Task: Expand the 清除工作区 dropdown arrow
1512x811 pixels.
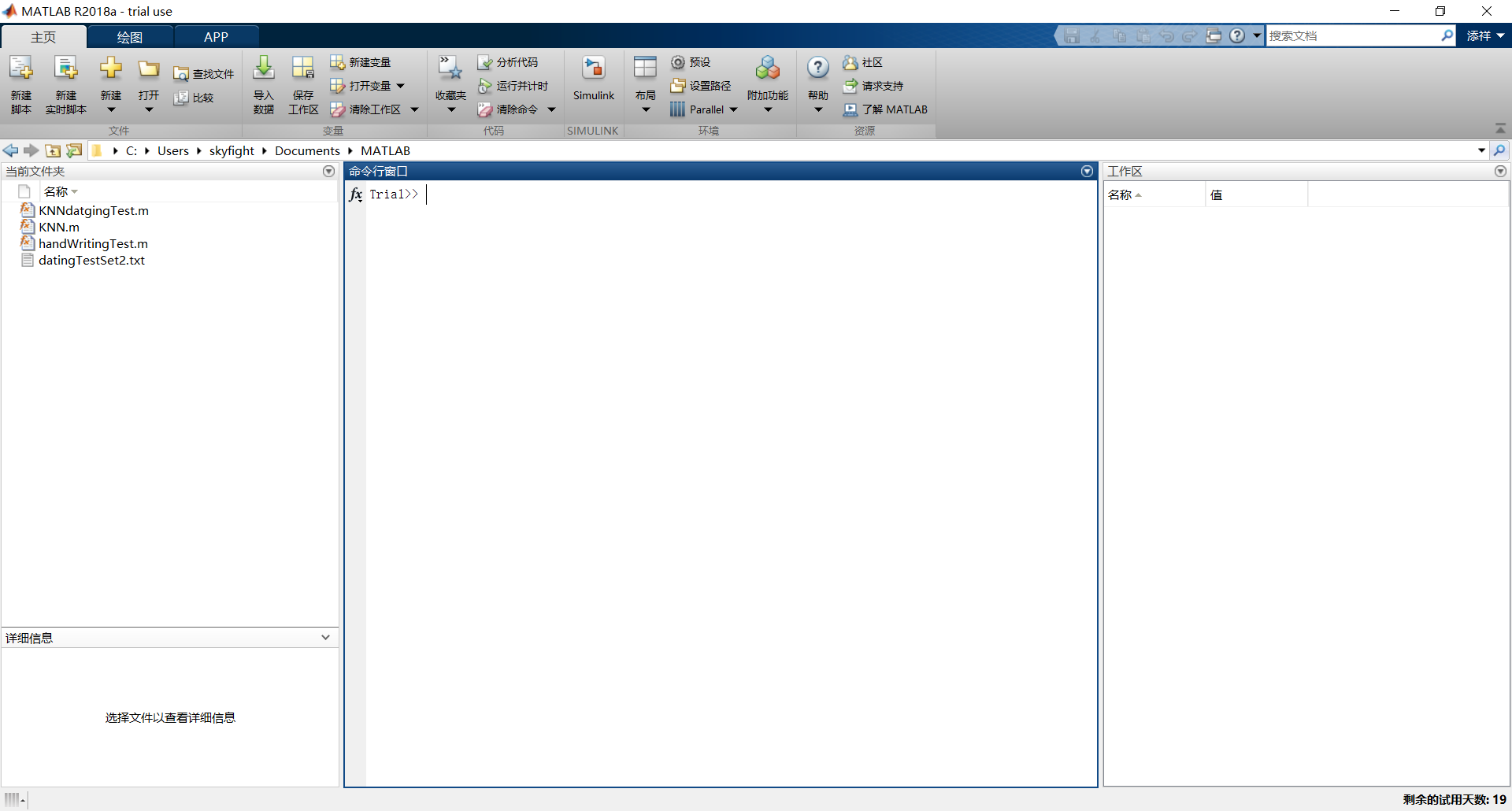Action: pyautogui.click(x=414, y=109)
